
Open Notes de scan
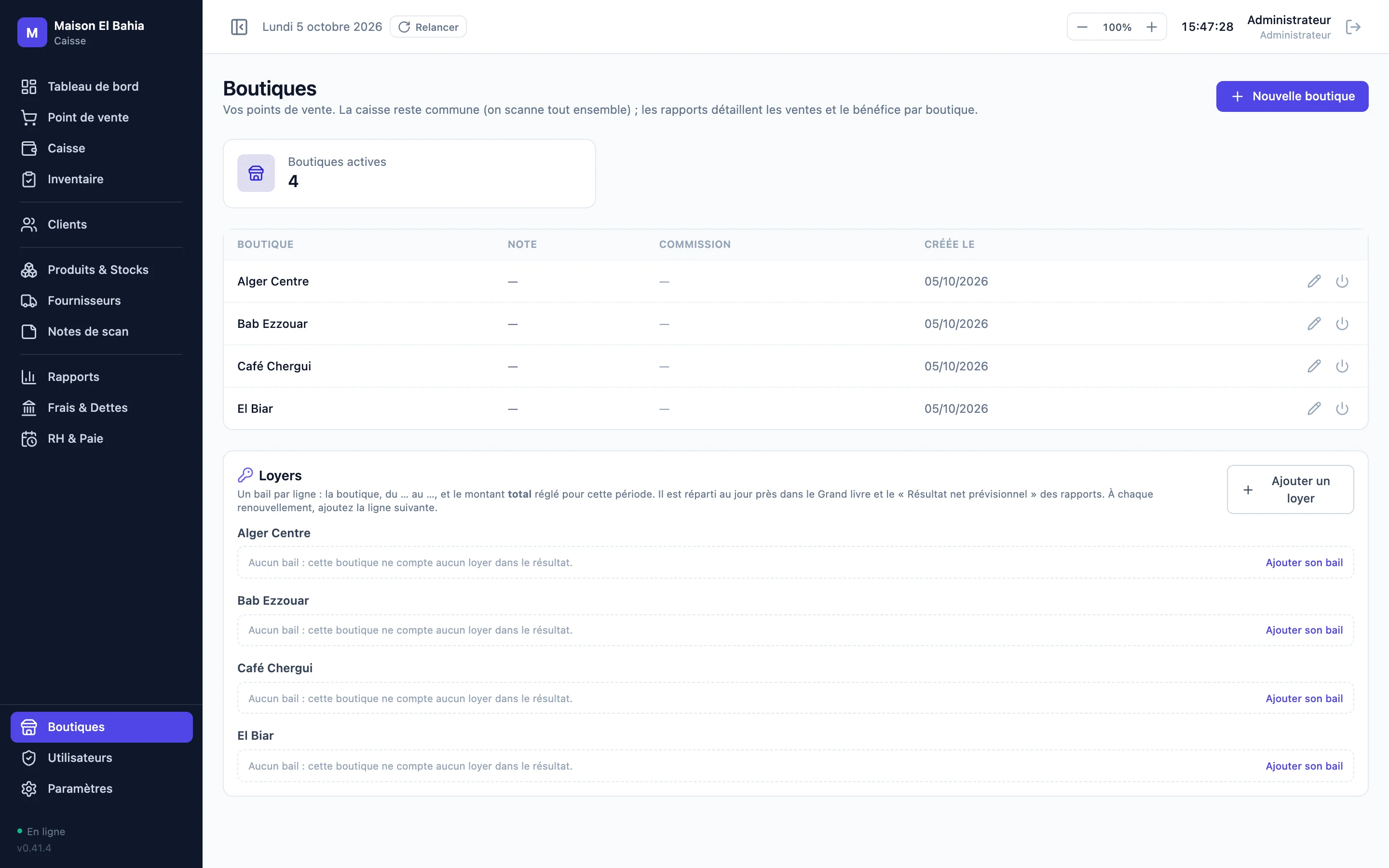pyautogui.click(x=102, y=332)
